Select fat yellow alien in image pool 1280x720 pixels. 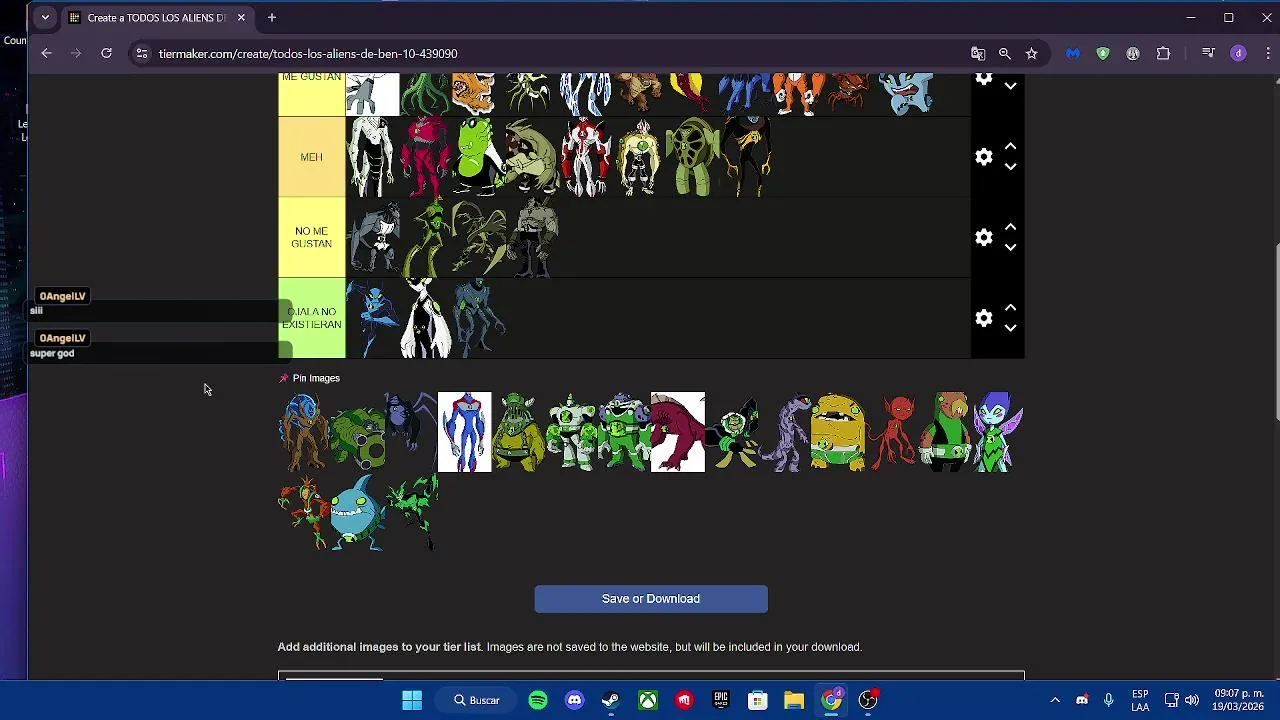coord(837,432)
